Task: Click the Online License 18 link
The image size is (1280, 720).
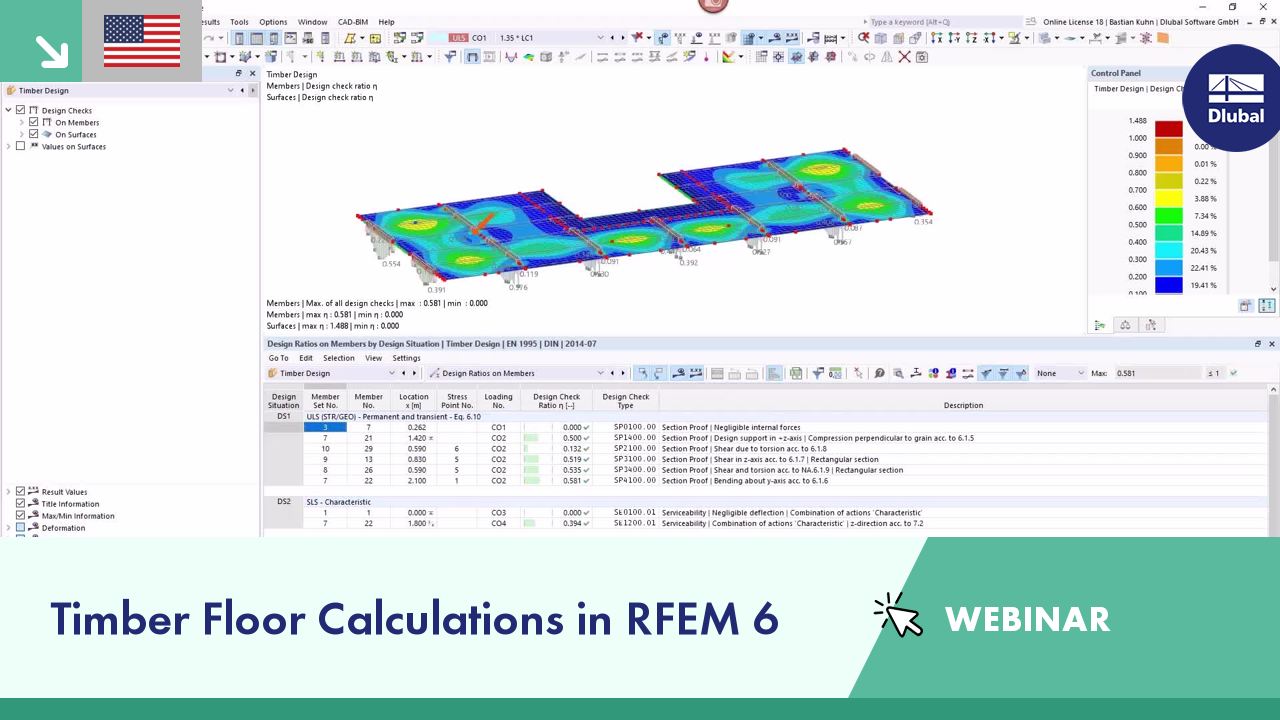Action: point(1075,21)
